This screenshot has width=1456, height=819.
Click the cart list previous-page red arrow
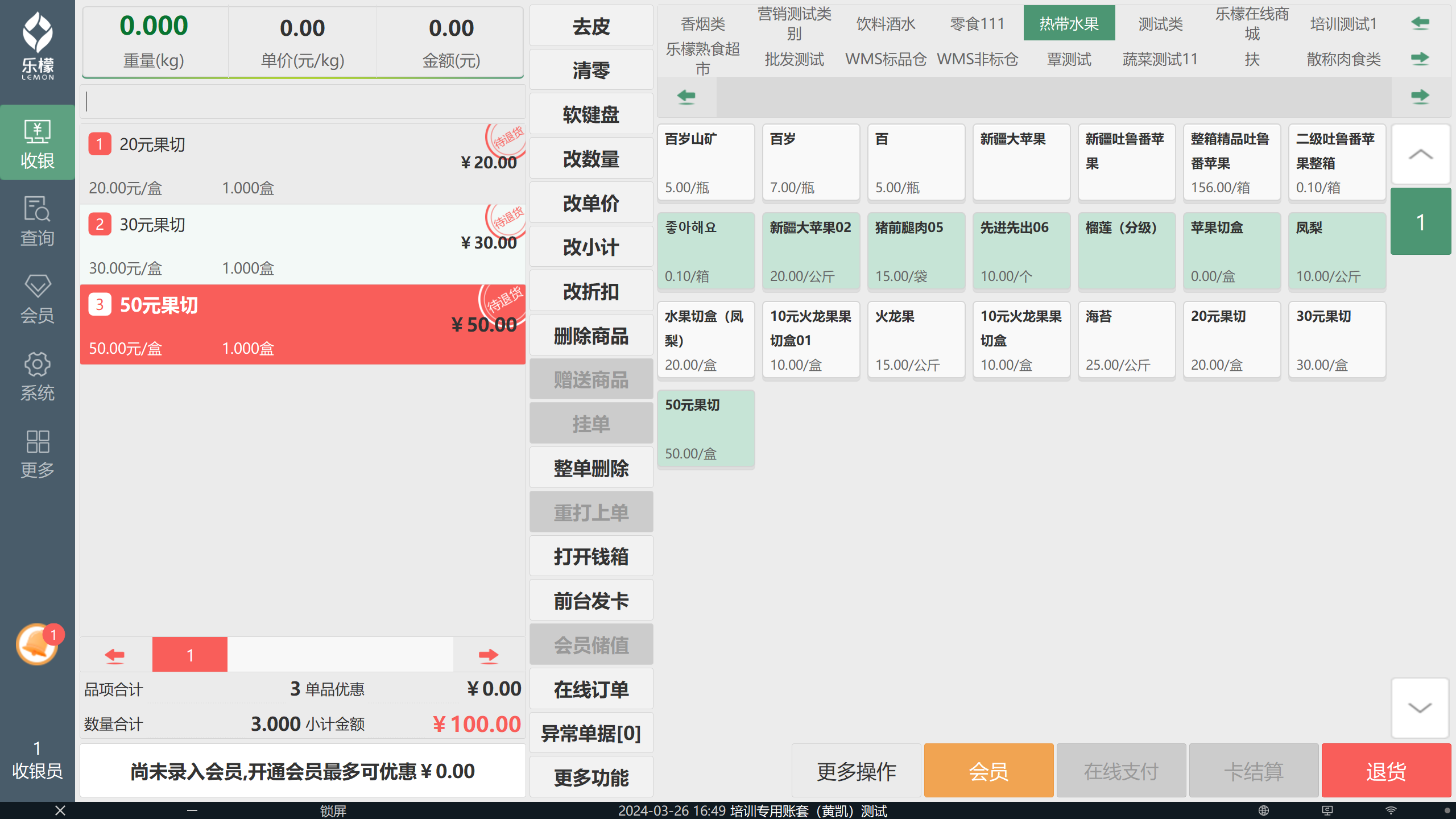pyautogui.click(x=115, y=655)
